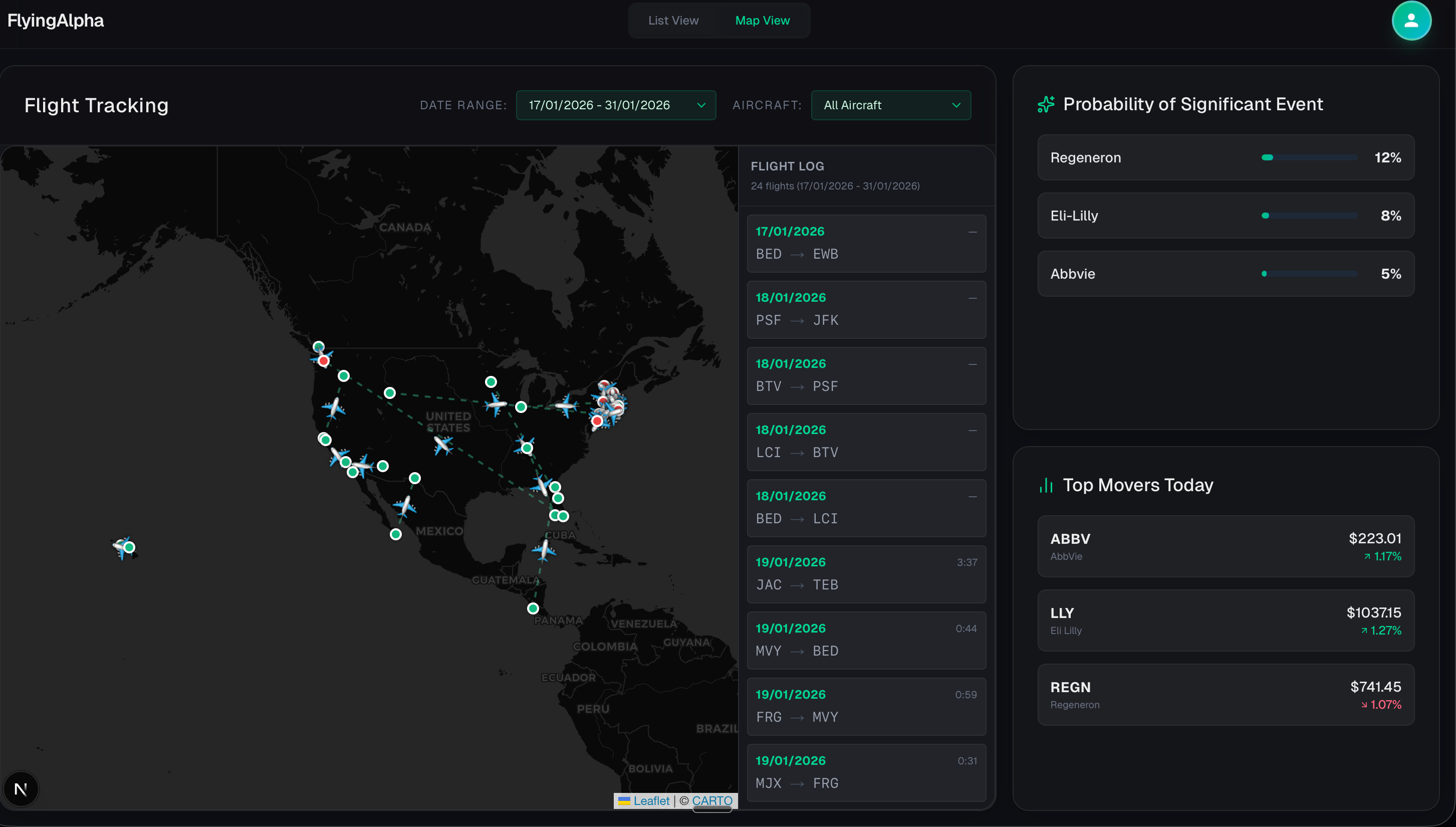The height and width of the screenshot is (827, 1456).
Task: Click the bar chart icon by Top Movers
Action: 1046,485
